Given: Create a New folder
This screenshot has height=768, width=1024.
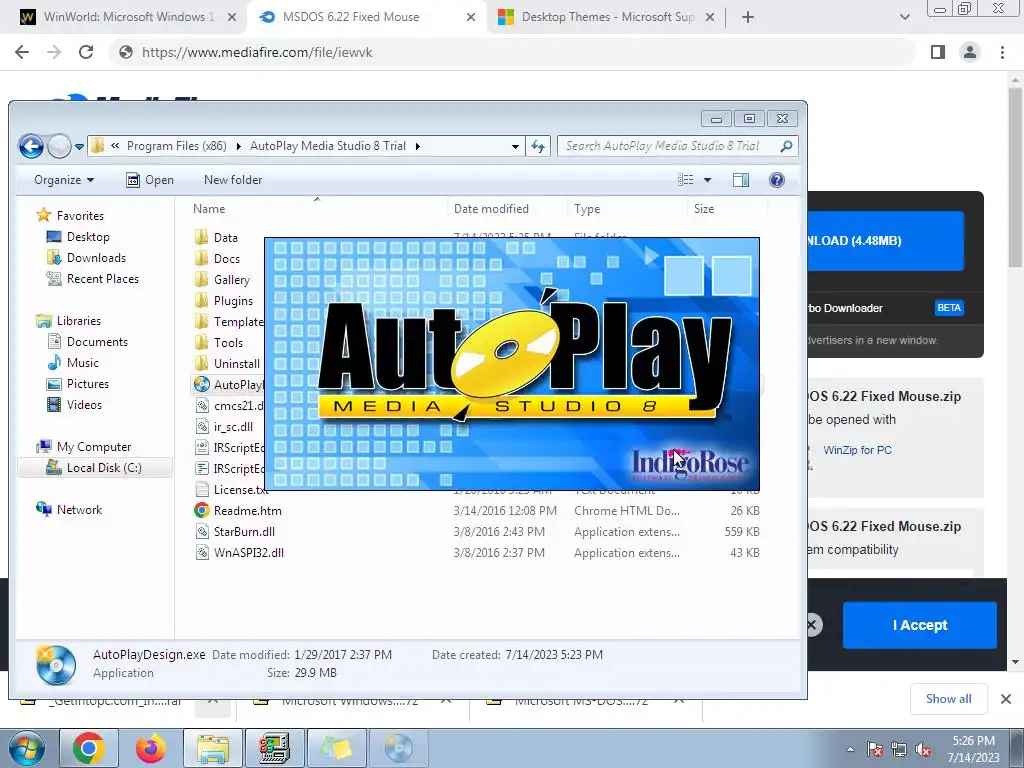Looking at the screenshot, I should (233, 180).
